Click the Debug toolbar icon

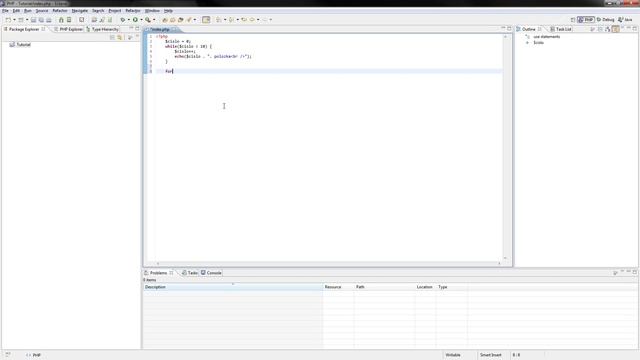(x=122, y=20)
